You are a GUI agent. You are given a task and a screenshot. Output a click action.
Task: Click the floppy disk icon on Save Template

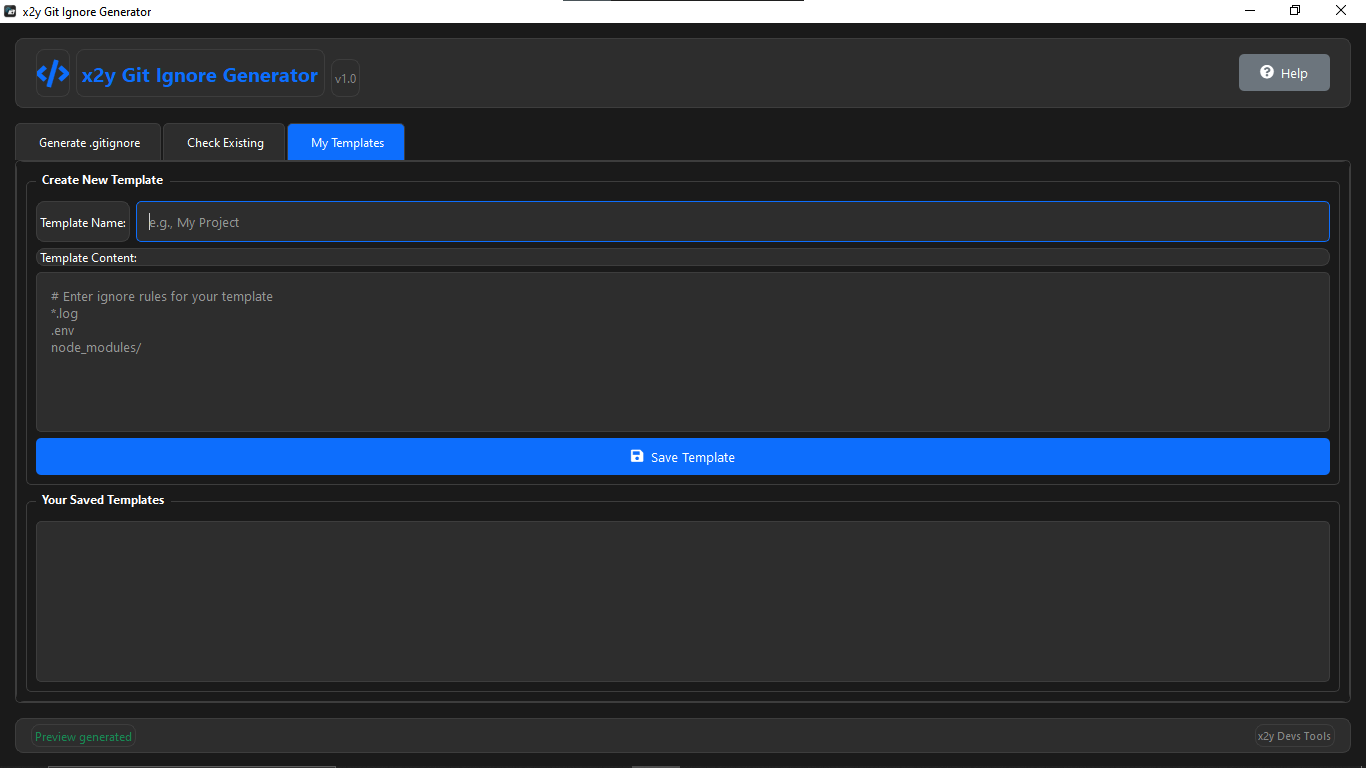click(x=637, y=456)
